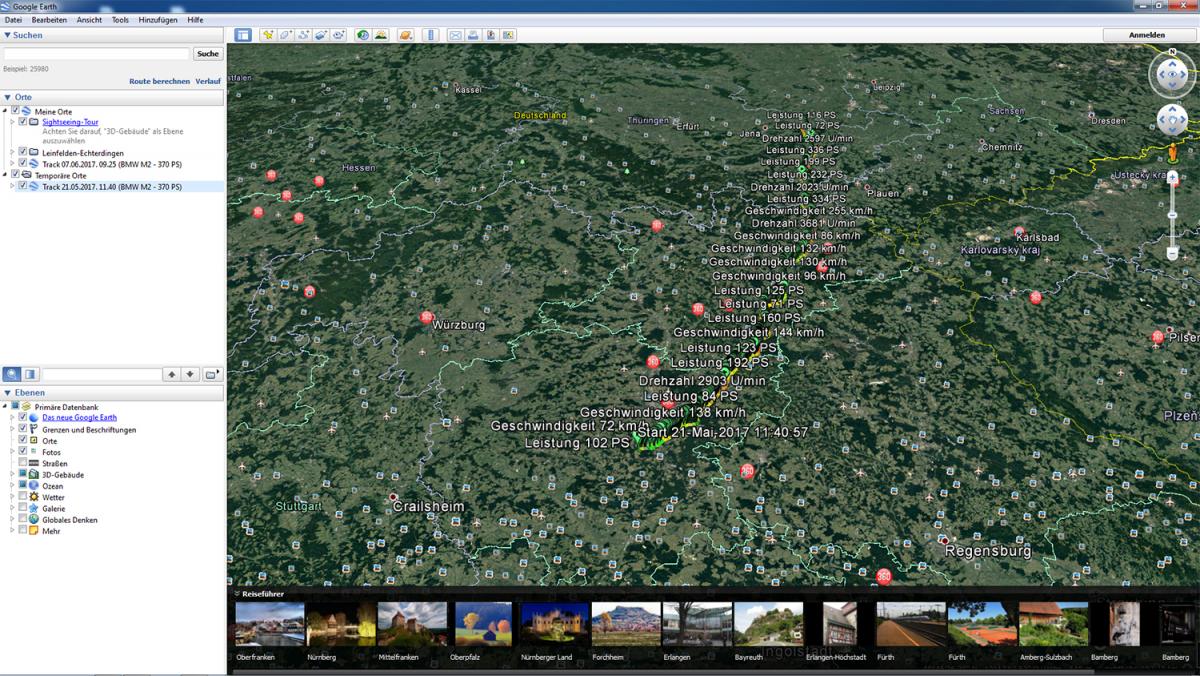Toggle the sidebar panel toolbar icon
Screen dimensions: 1200x676
click(x=243, y=35)
